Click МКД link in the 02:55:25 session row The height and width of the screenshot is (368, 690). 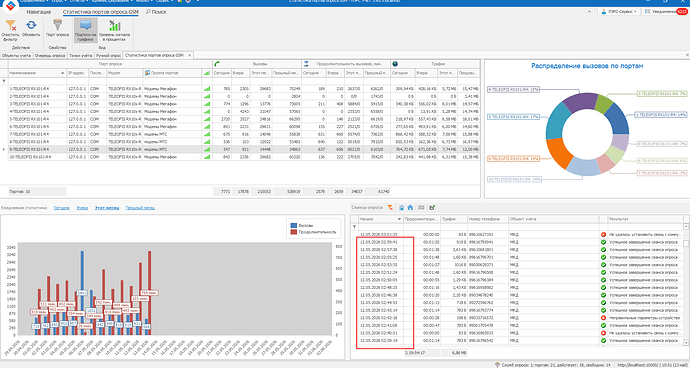point(514,257)
